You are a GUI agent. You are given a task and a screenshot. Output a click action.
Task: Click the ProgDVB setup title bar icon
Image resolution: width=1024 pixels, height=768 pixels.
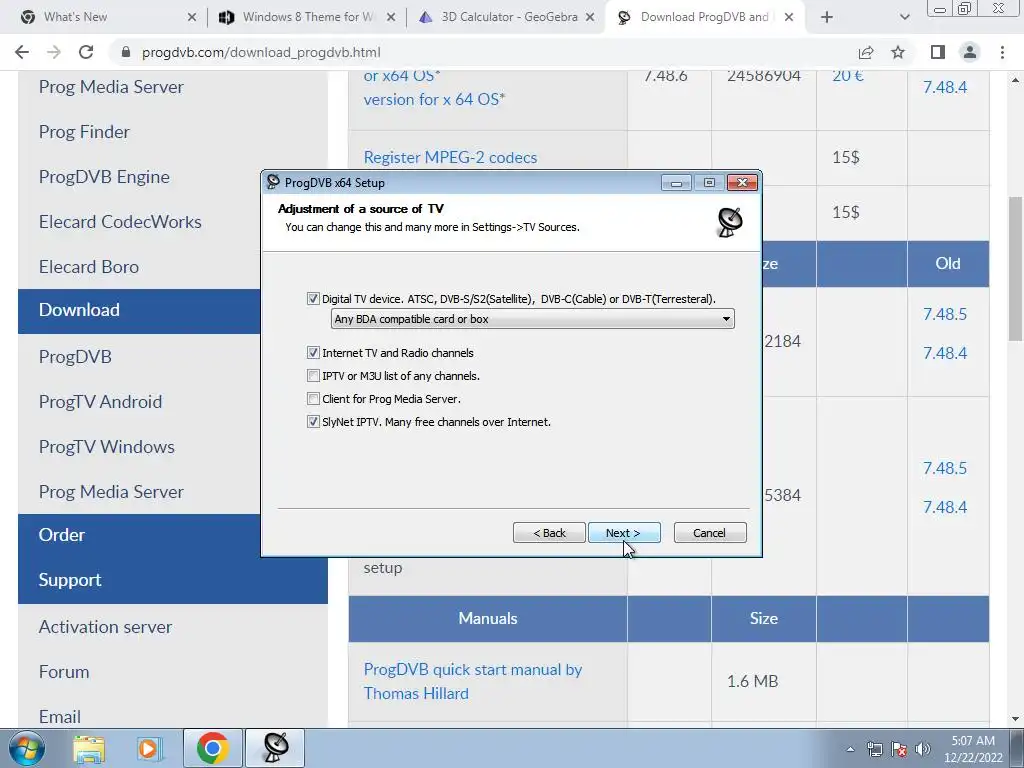coord(273,182)
